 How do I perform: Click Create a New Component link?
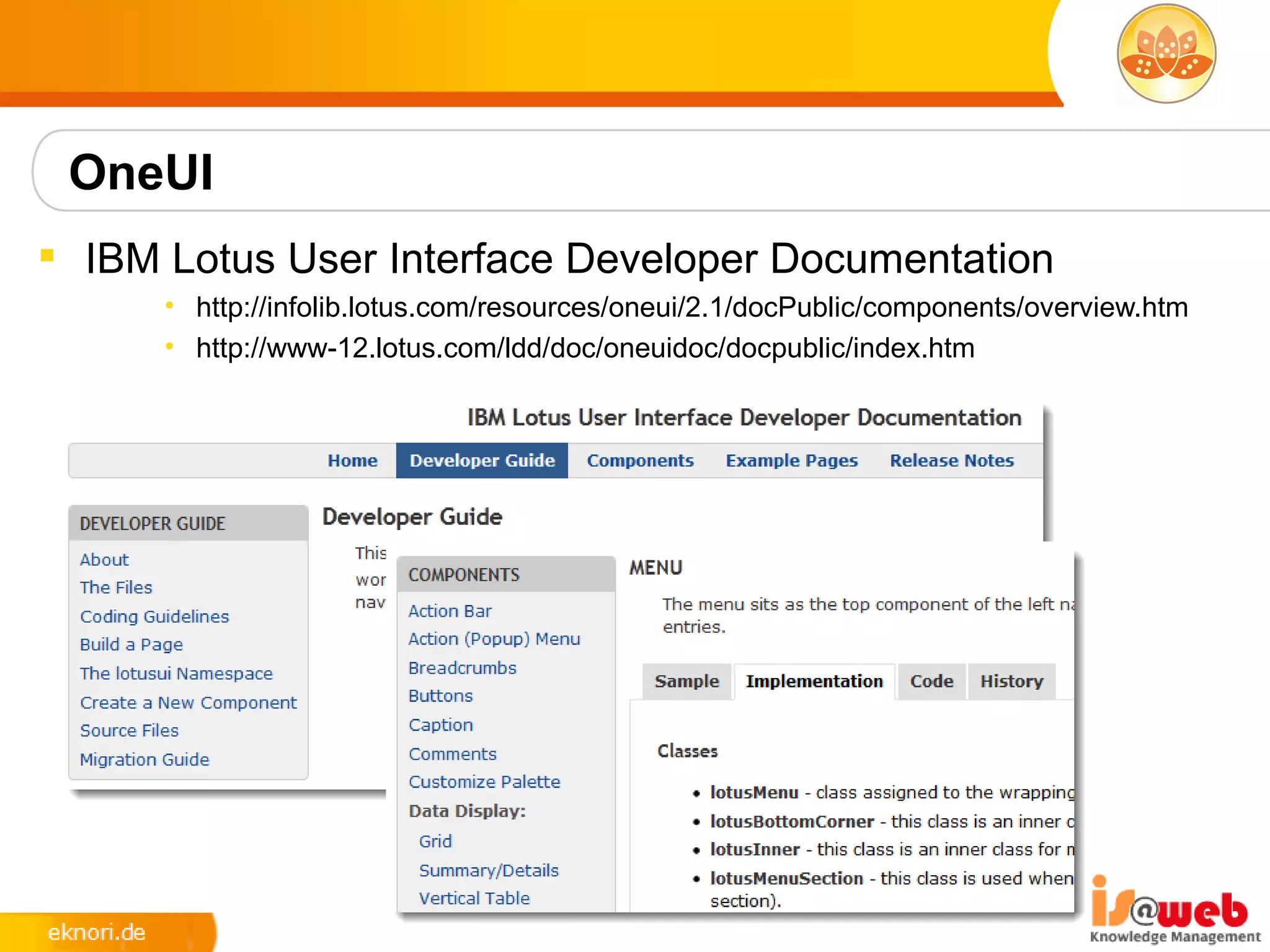(x=189, y=703)
